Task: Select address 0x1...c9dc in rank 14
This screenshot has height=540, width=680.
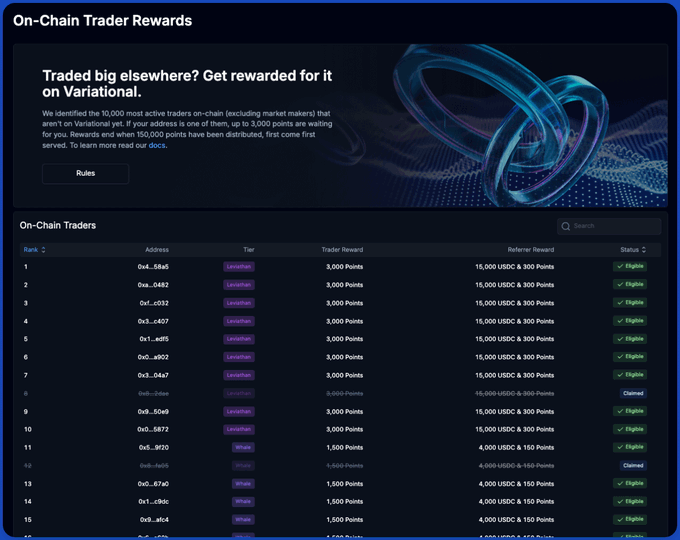Action: tap(154, 501)
